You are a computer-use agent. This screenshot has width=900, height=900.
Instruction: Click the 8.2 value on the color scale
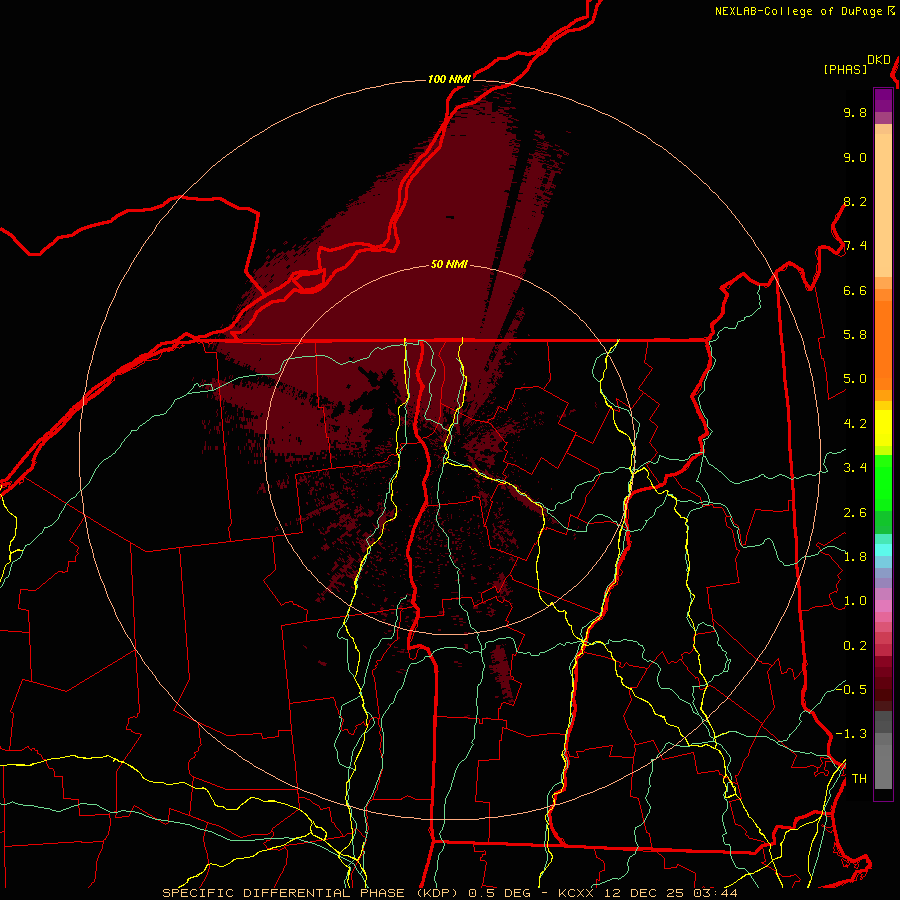click(855, 201)
